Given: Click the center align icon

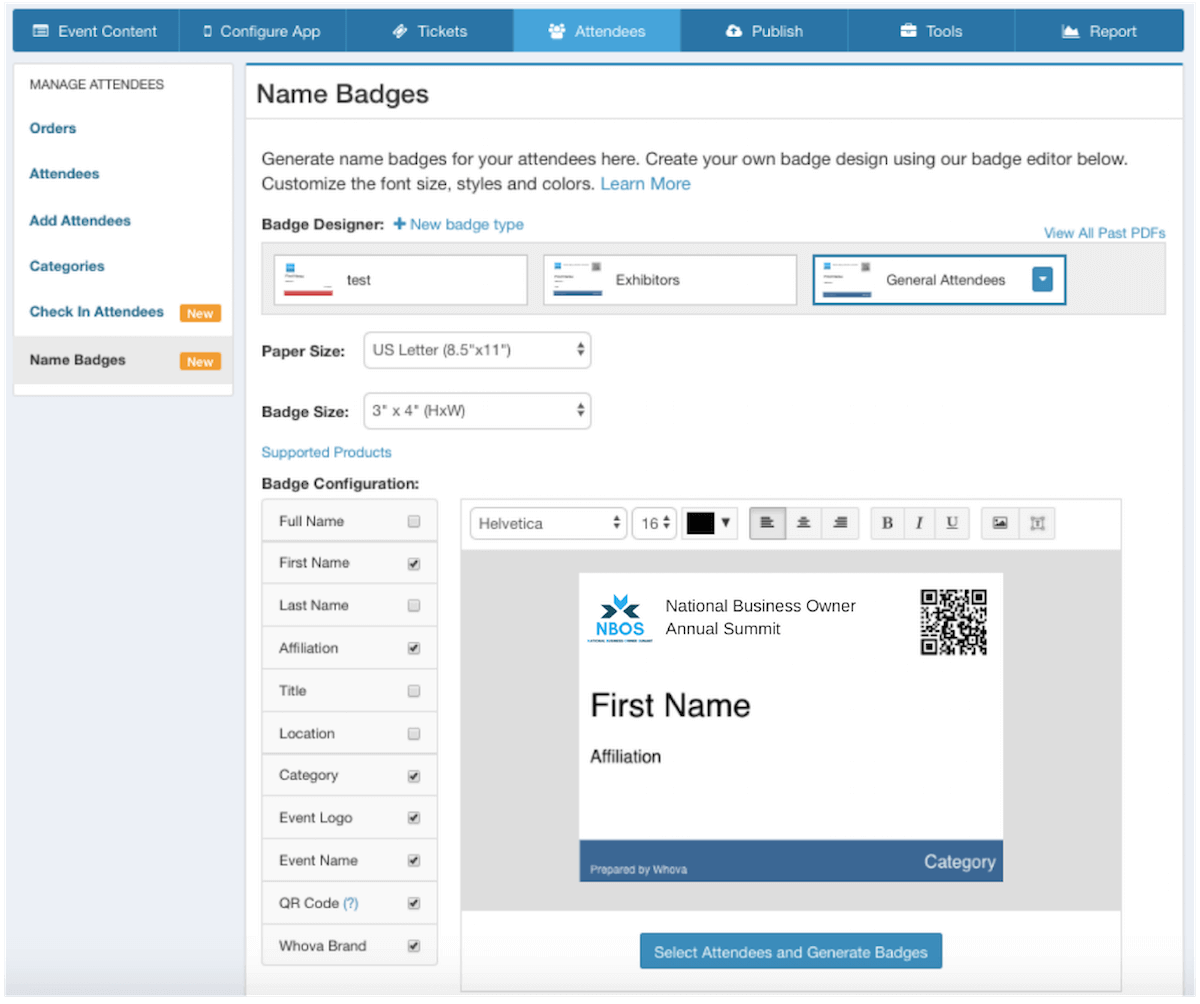Looking at the screenshot, I should pos(803,523).
